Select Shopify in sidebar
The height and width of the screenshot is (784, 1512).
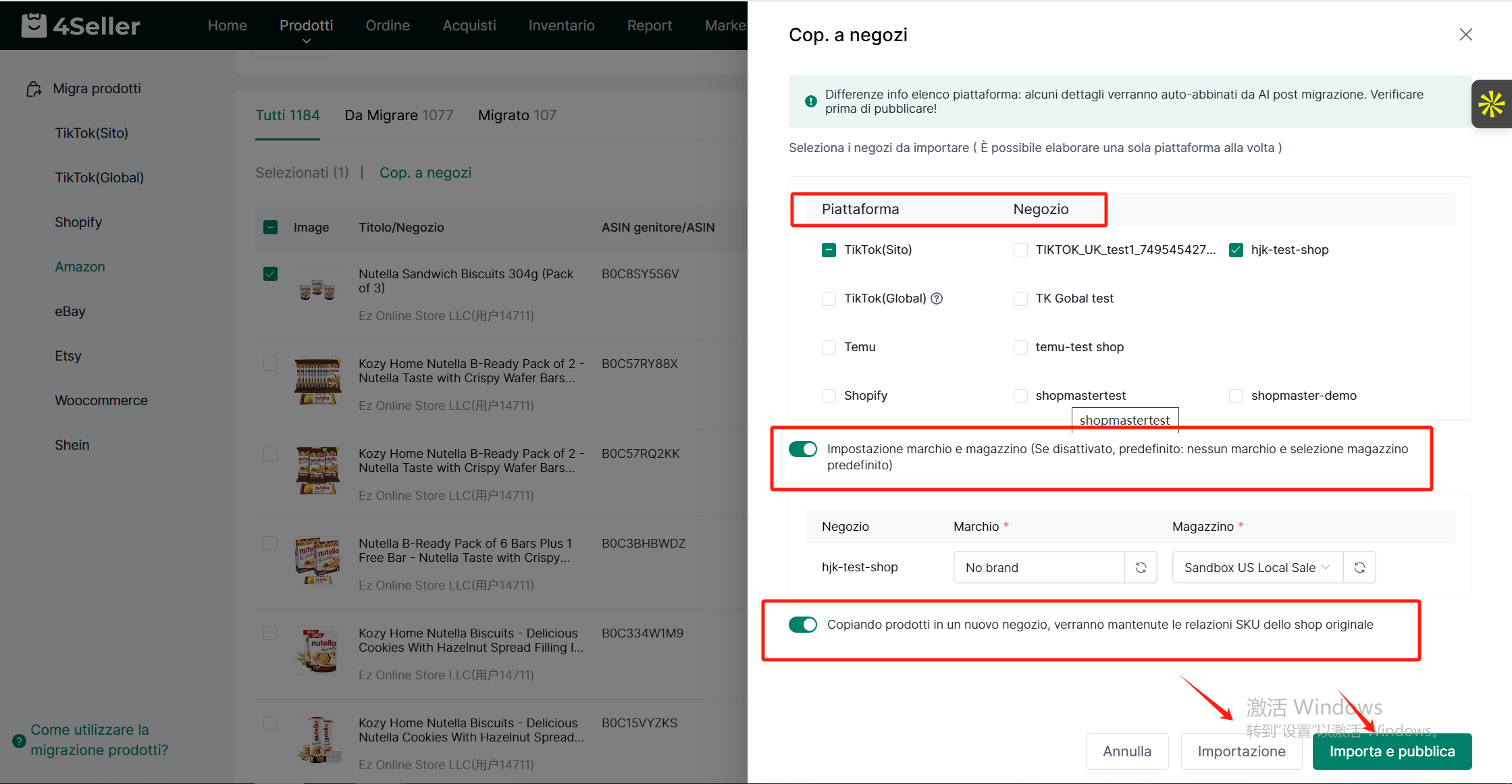[x=78, y=222]
